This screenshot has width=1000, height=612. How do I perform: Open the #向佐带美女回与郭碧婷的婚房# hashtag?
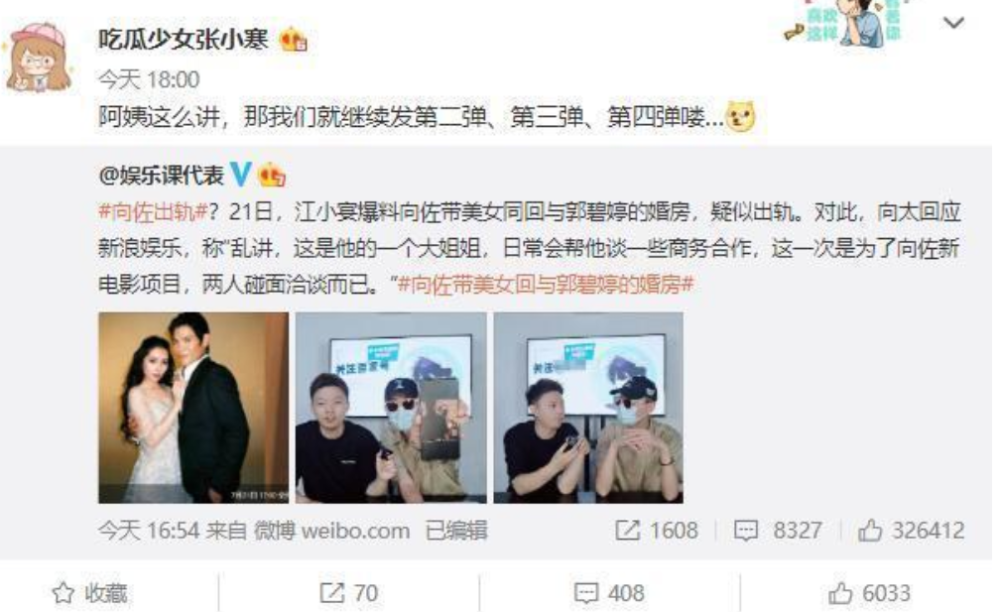tap(545, 284)
